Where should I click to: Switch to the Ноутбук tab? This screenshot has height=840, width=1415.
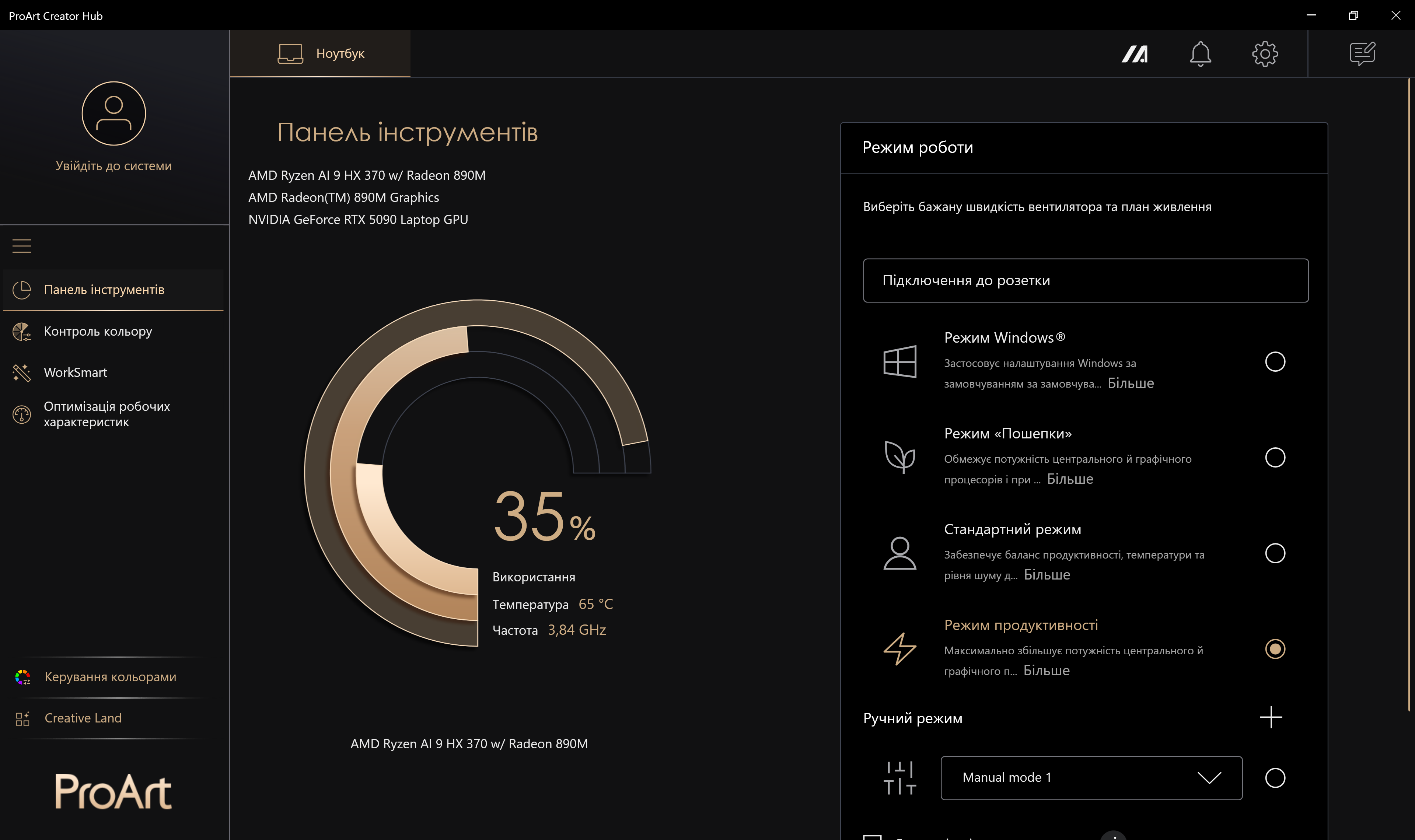click(320, 54)
